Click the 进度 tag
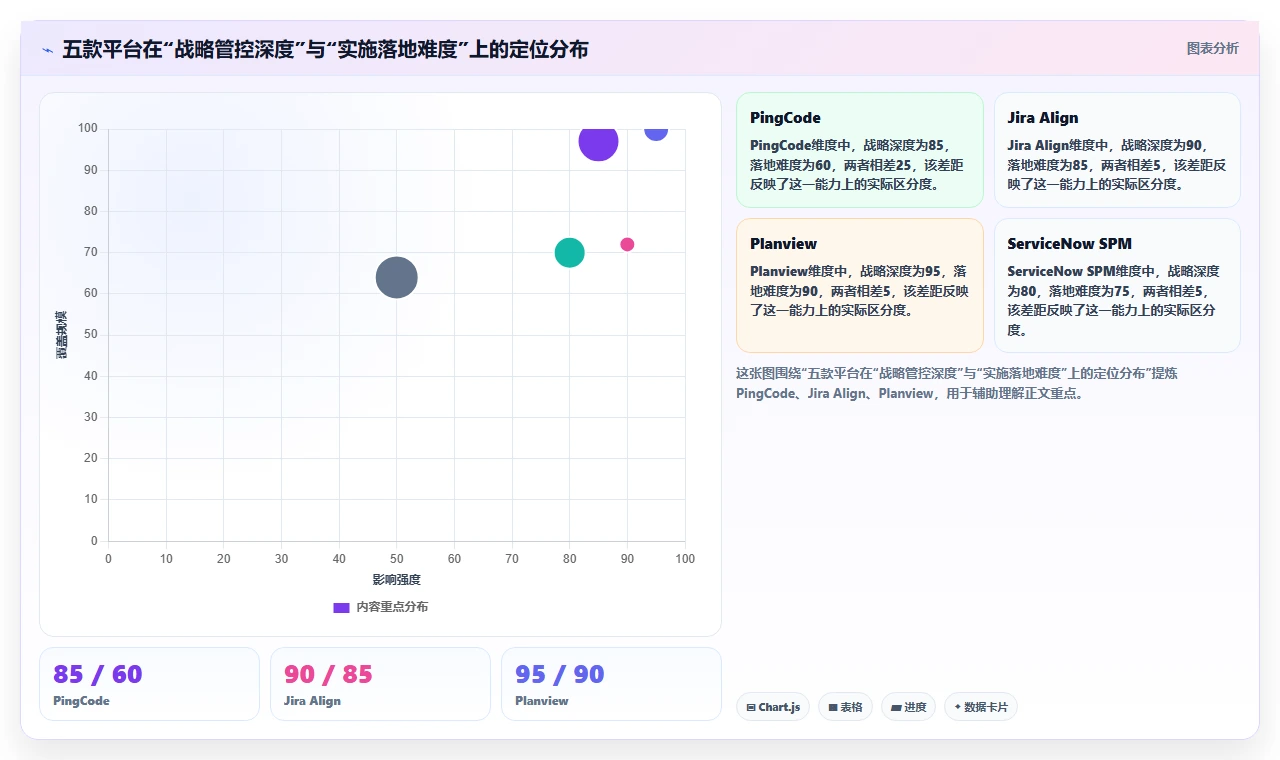The image size is (1280, 760). pyautogui.click(x=908, y=707)
